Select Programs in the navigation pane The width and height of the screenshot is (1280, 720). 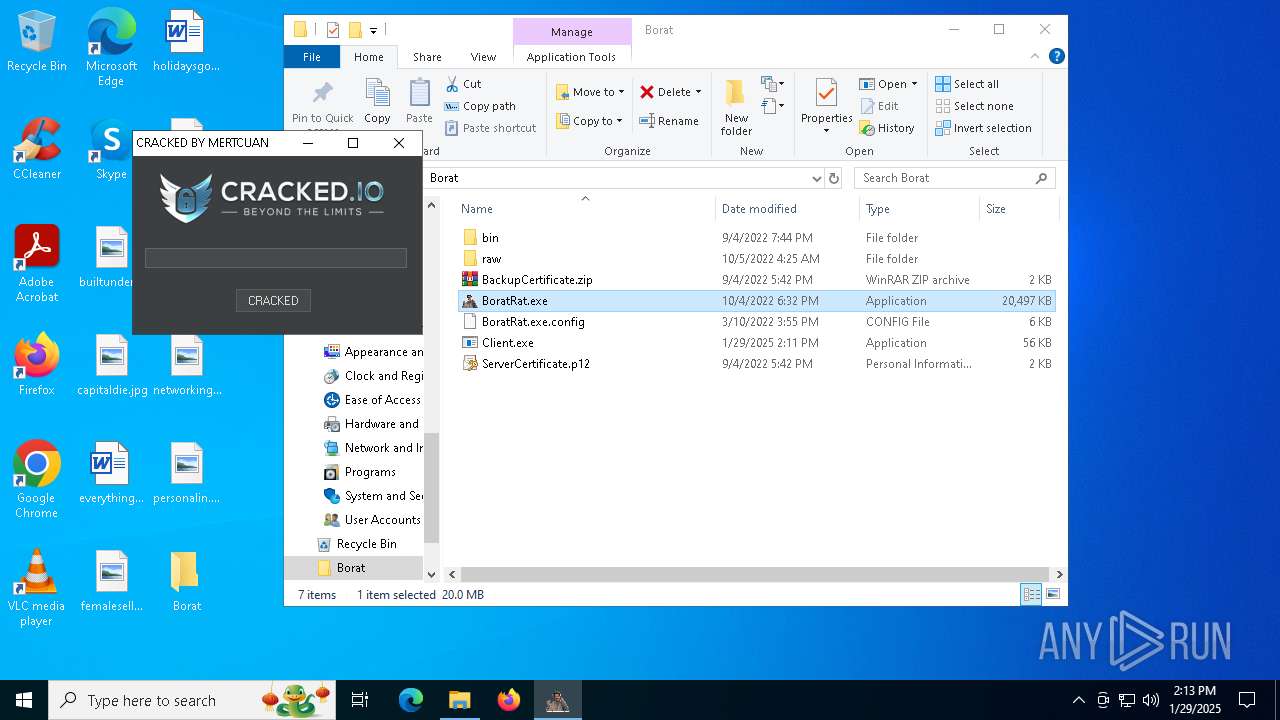click(360, 472)
